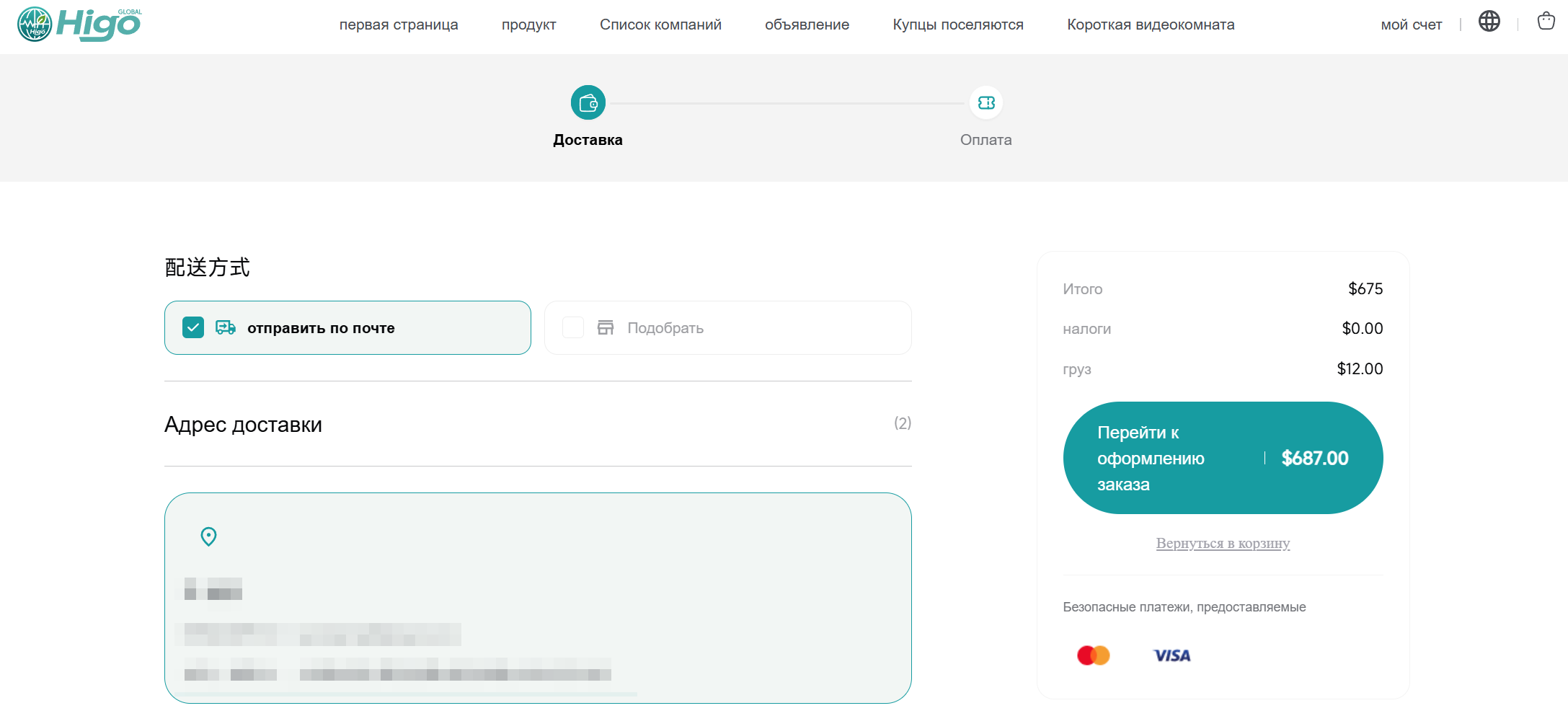
Task: Click the Mastercard payment logo
Action: pos(1093,655)
